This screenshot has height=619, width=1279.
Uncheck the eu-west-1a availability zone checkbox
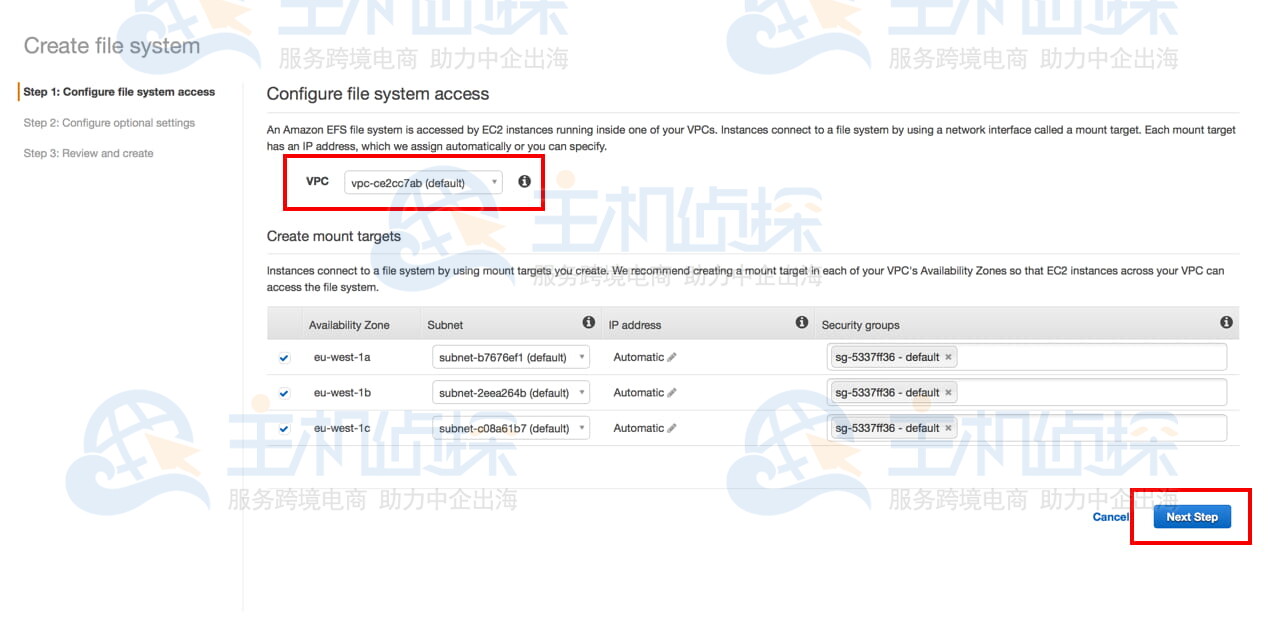284,358
